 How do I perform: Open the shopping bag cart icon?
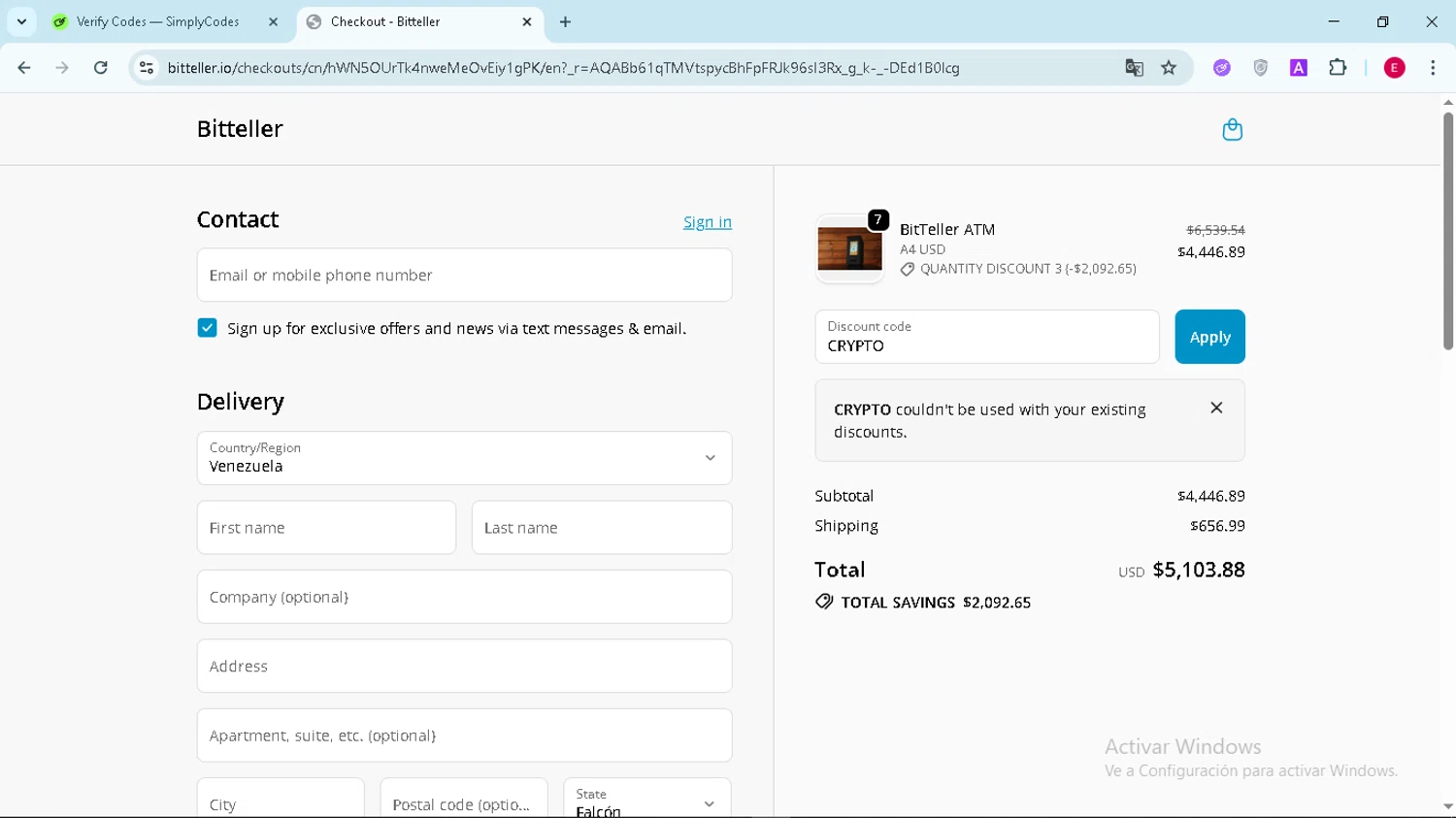[x=1232, y=129]
